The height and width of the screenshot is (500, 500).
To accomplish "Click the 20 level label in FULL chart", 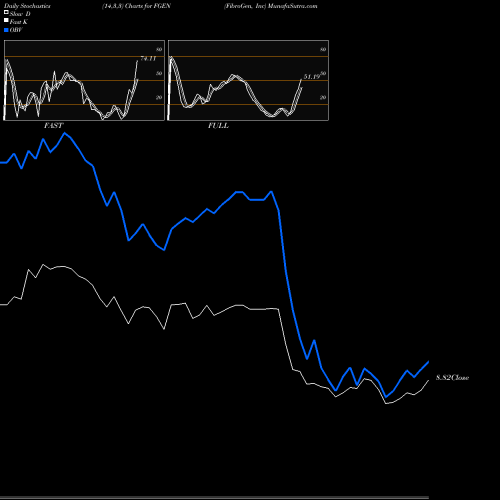I will coord(323,97).
